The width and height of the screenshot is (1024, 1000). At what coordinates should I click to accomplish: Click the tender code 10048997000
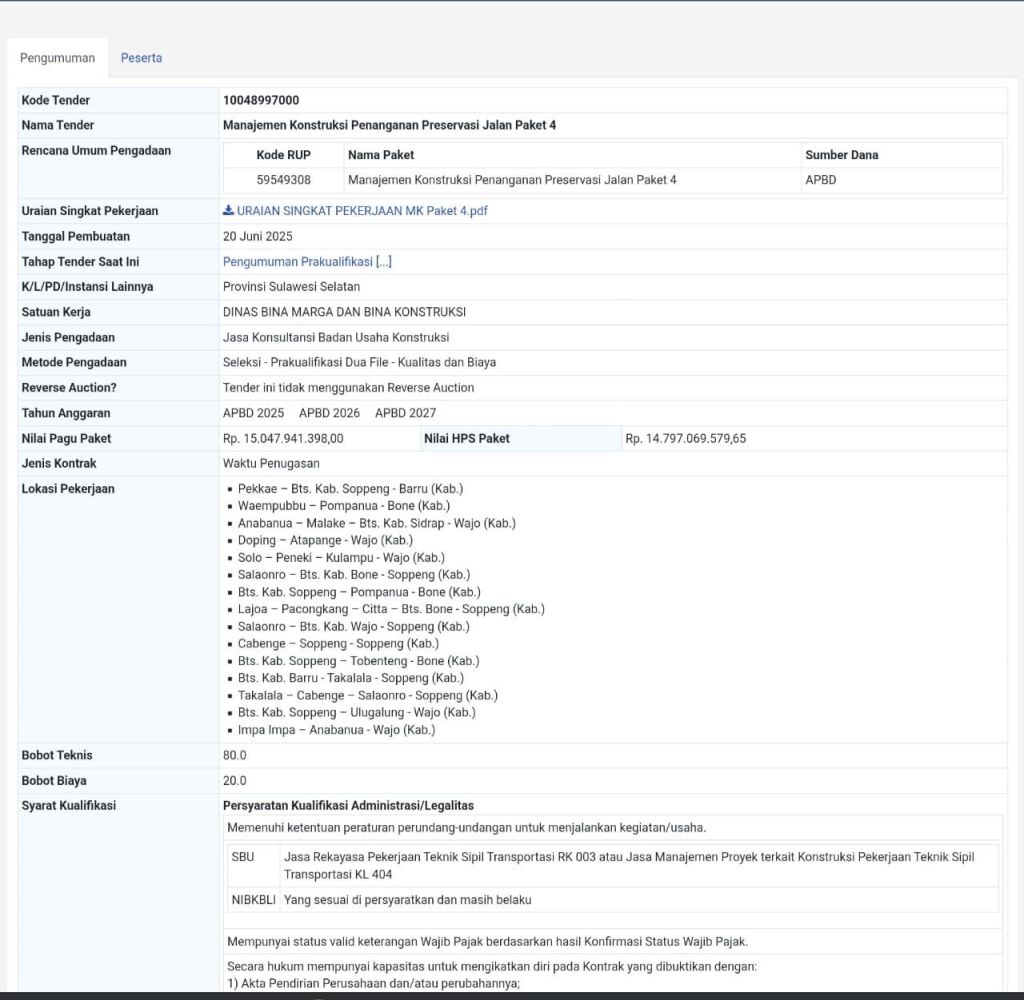[261, 100]
